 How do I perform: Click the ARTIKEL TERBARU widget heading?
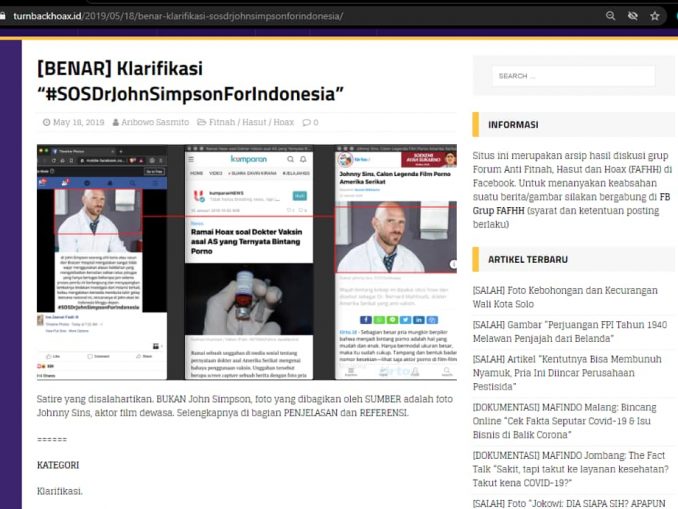pos(528,259)
